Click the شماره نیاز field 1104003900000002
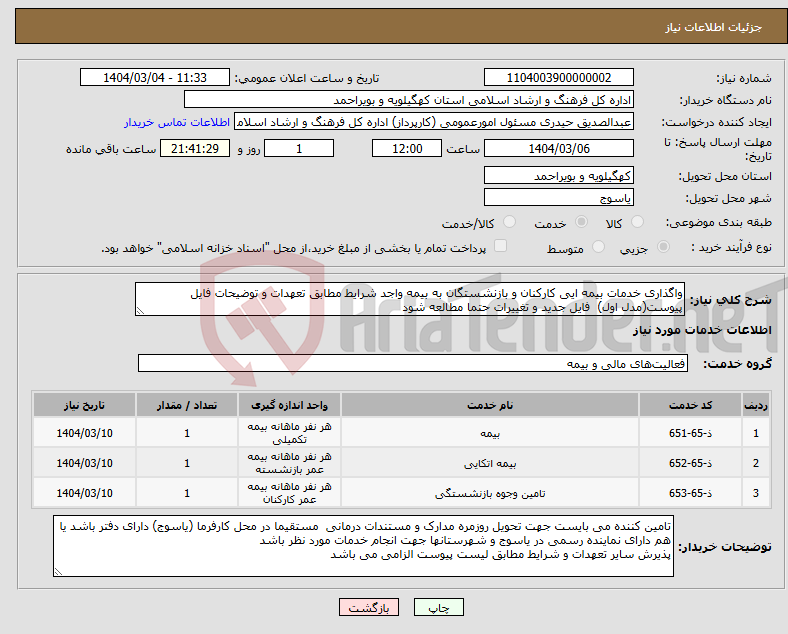 coord(558,77)
